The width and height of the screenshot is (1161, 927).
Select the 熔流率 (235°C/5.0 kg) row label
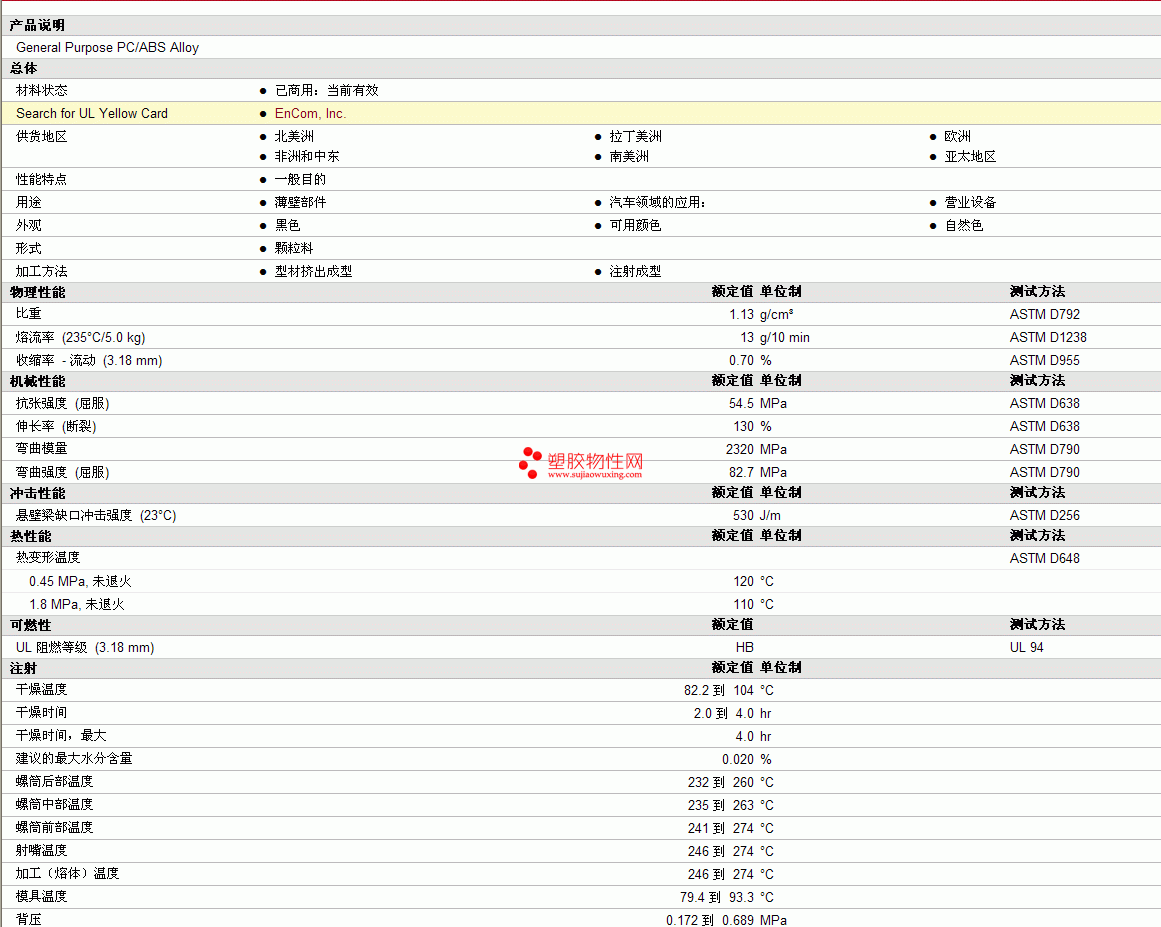pyautogui.click(x=80, y=338)
